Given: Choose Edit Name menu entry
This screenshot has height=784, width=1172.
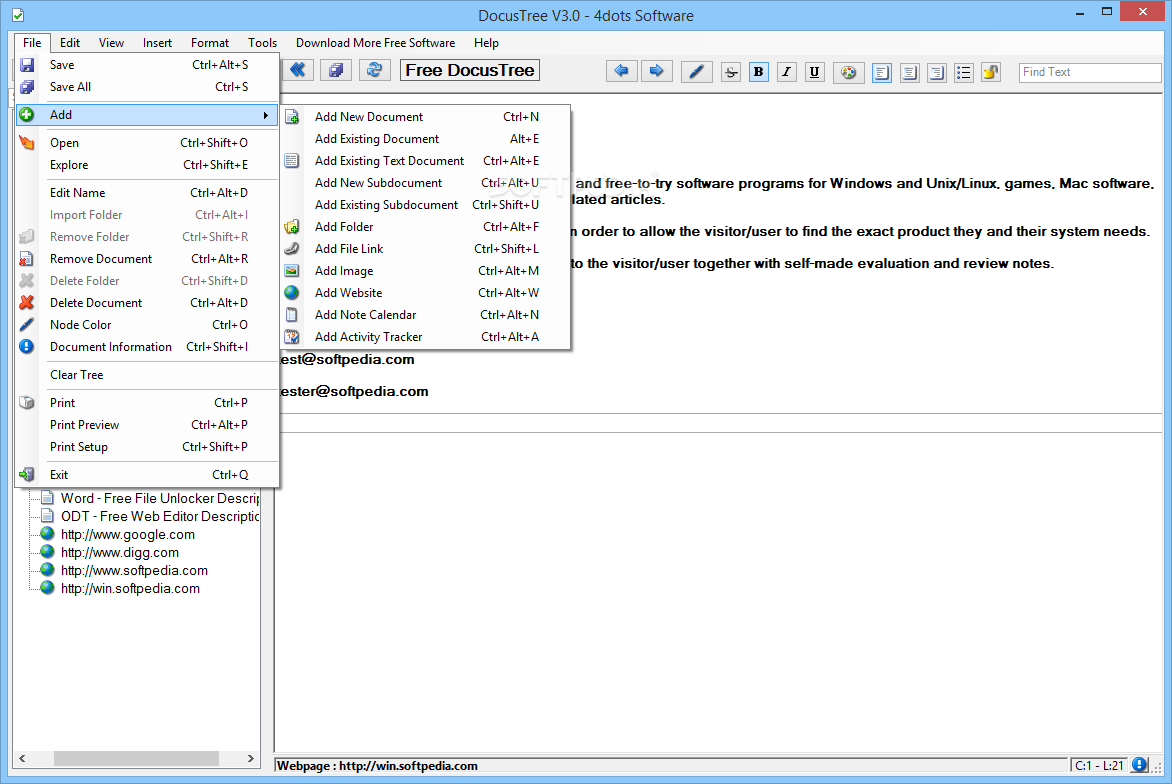Looking at the screenshot, I should (x=147, y=193).
